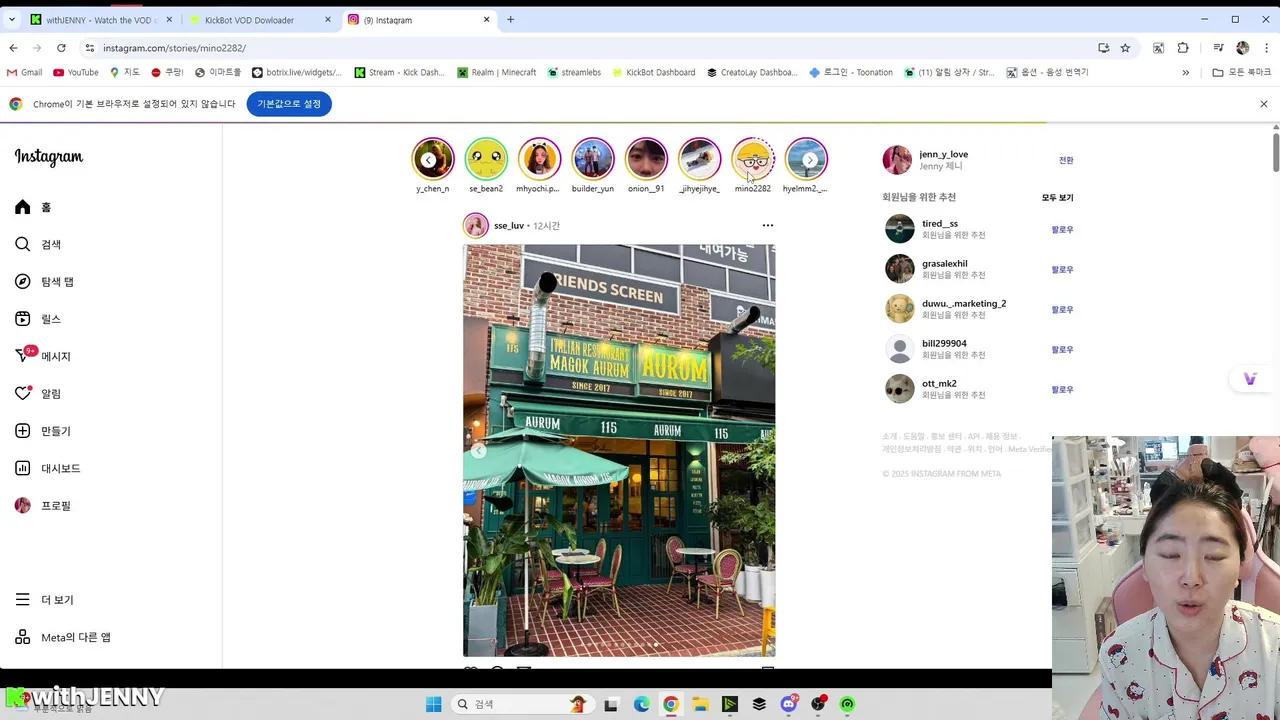Open Reels (릴스) in sidebar

click(38, 319)
